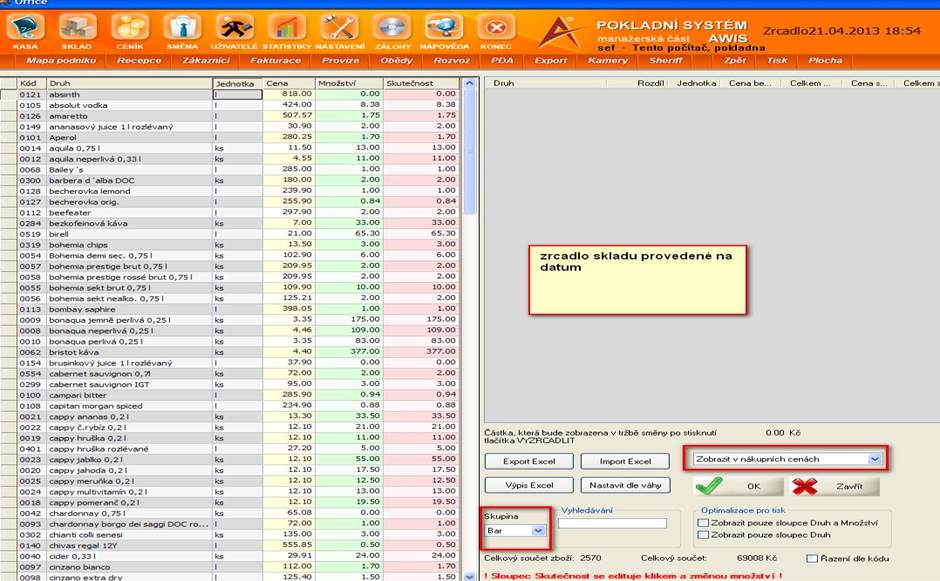Click the red cross Zavřít icon

pos(805,486)
